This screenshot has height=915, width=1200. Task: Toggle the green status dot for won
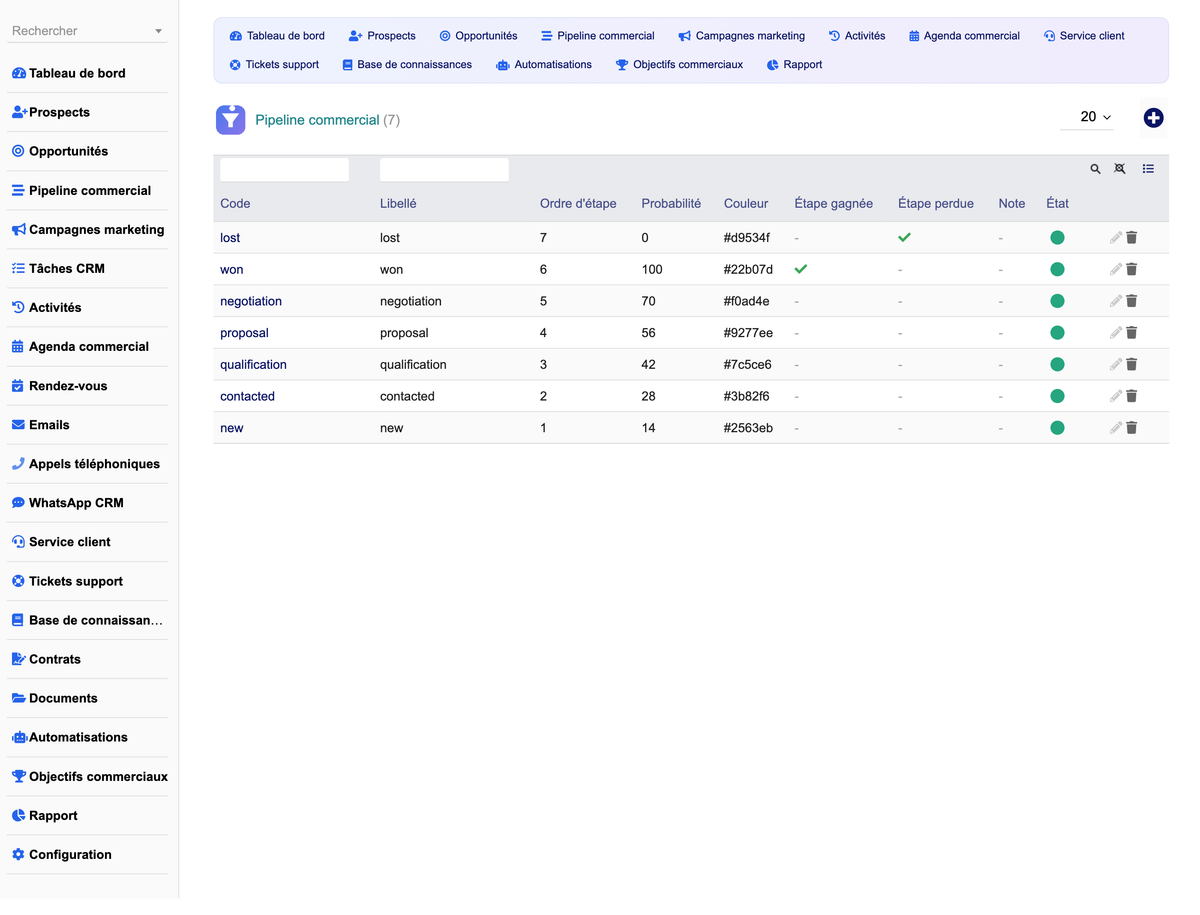[1057, 269]
